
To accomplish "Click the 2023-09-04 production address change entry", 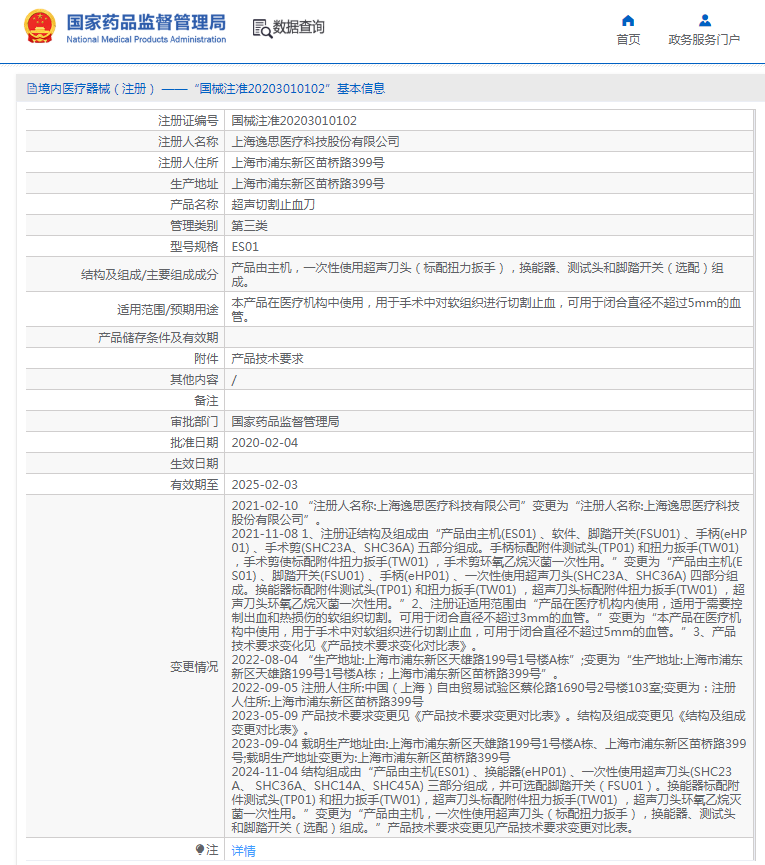I will pos(489,751).
